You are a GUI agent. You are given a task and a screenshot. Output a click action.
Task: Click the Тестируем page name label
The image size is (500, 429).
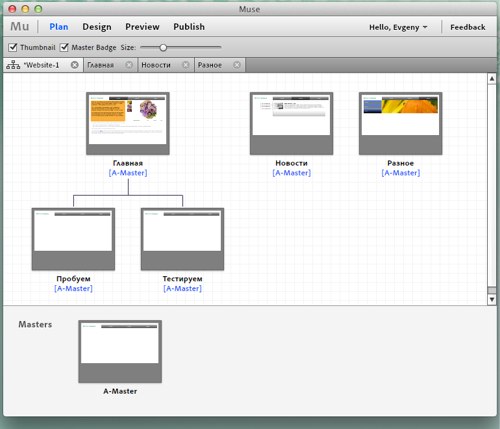tap(182, 279)
